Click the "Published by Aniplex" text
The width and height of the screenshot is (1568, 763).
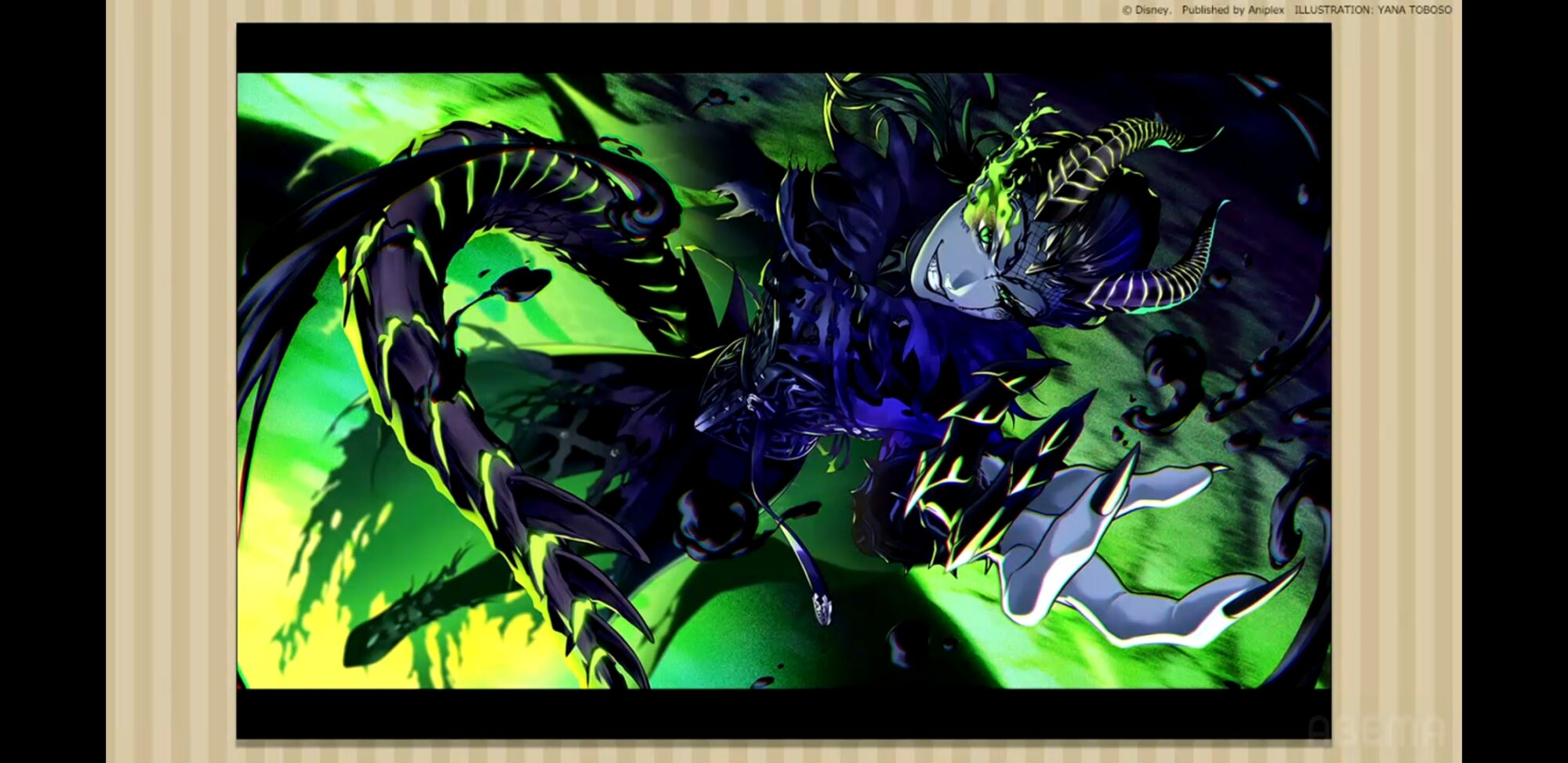pos(1233,10)
